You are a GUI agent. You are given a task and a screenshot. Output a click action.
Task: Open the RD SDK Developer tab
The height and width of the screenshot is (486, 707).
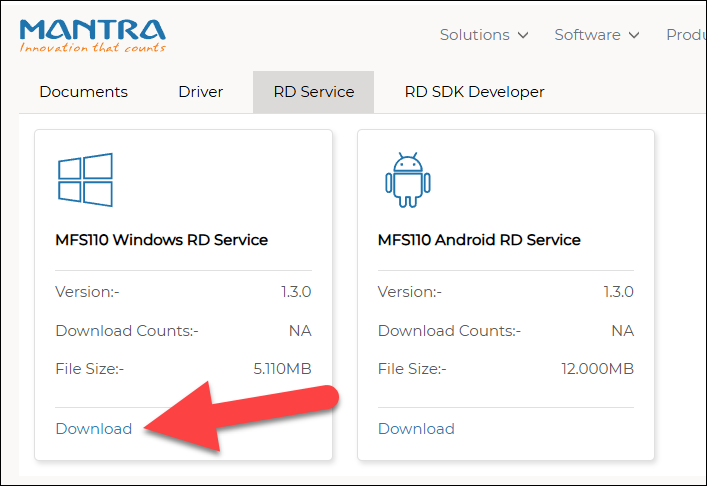click(474, 92)
